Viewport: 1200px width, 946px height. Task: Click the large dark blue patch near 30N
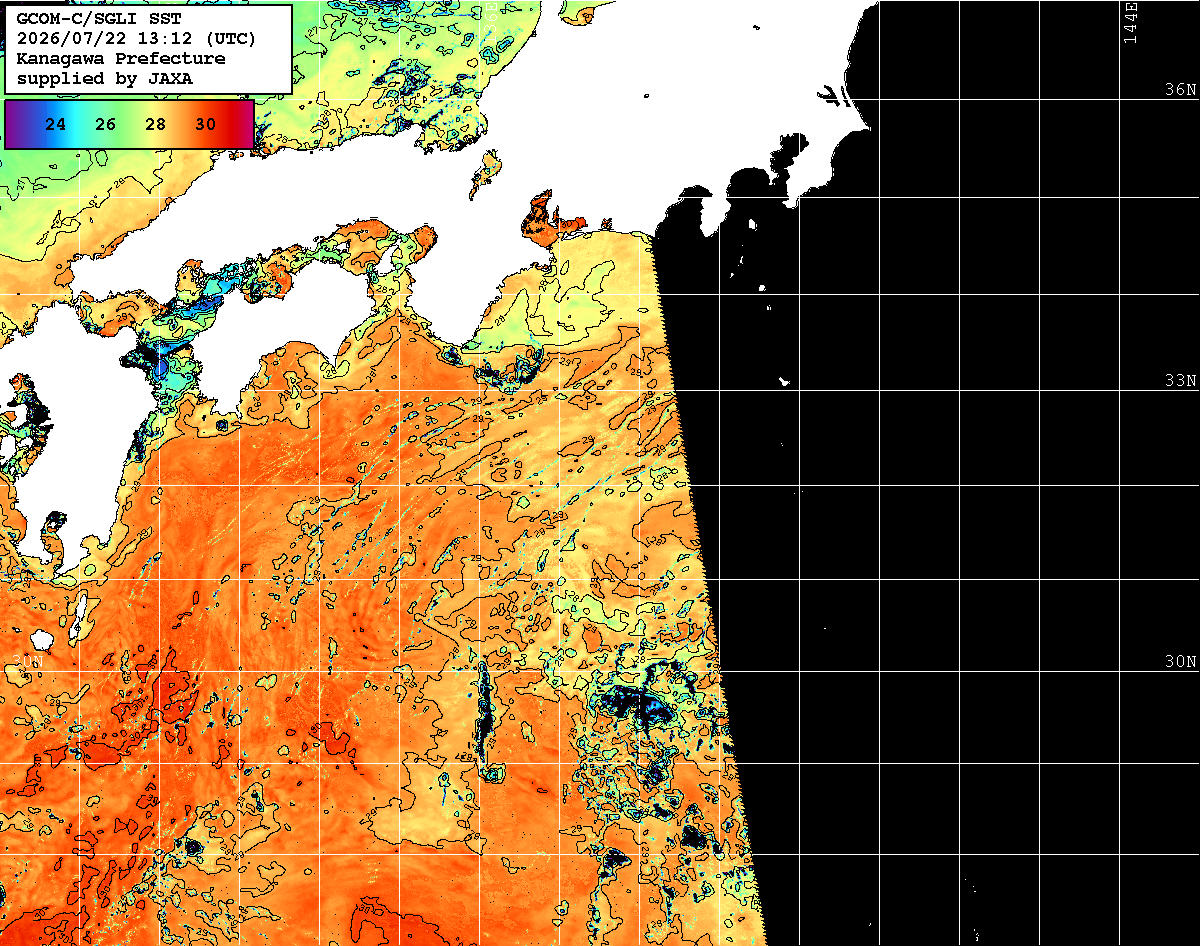click(630, 703)
